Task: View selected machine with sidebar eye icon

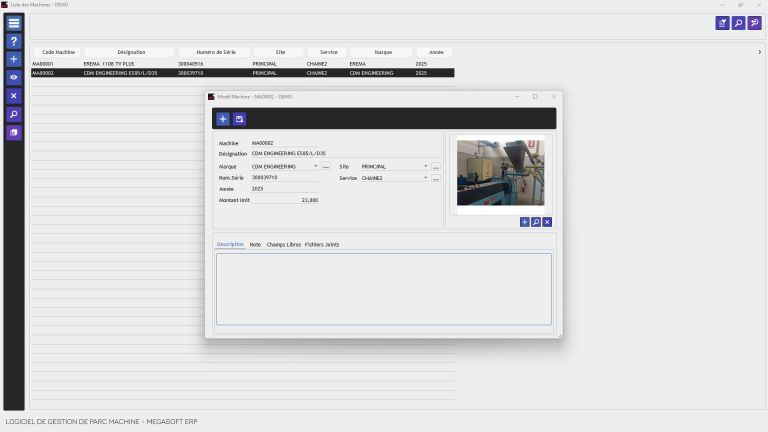Action: point(14,77)
